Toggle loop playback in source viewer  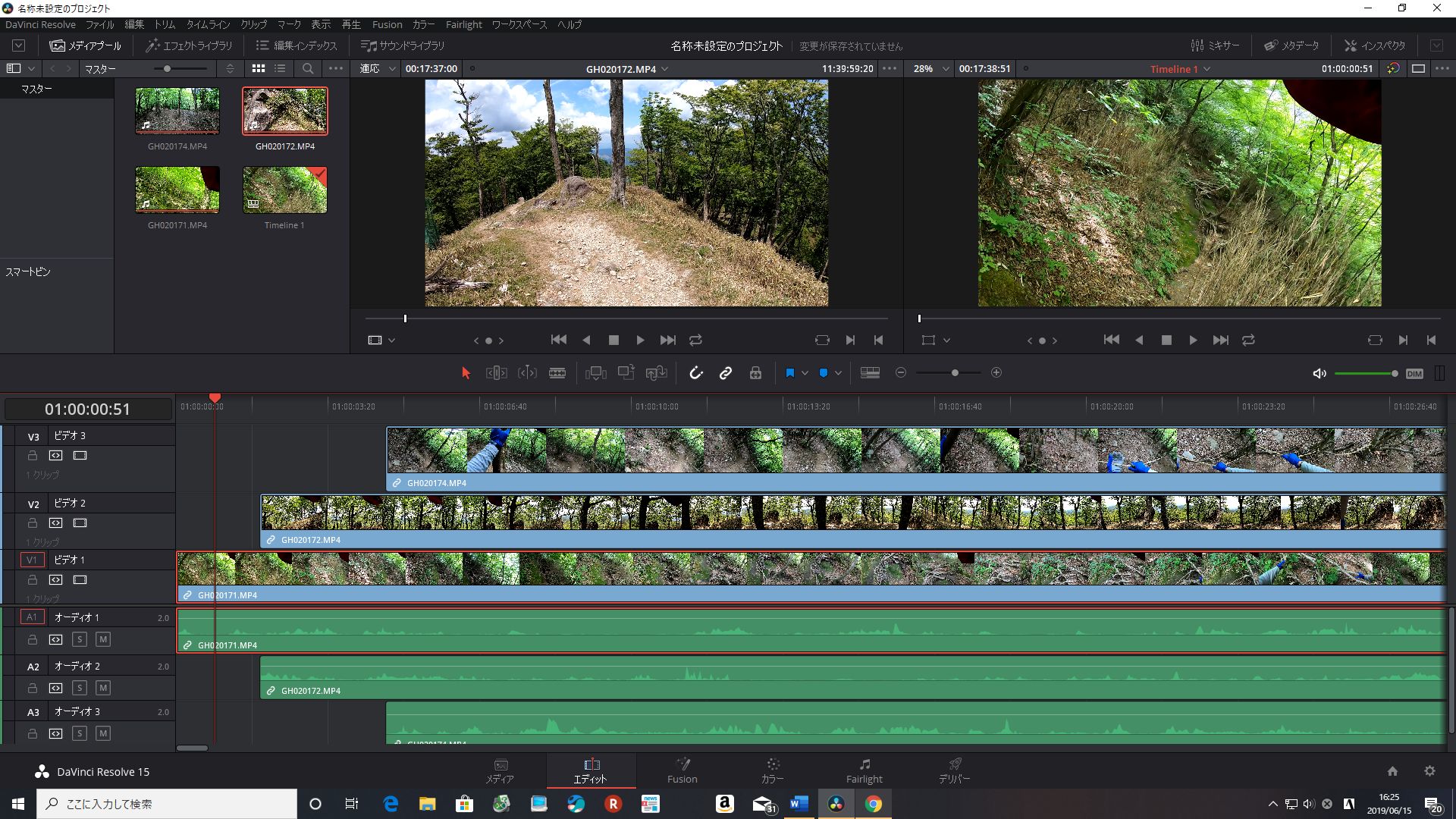(695, 340)
